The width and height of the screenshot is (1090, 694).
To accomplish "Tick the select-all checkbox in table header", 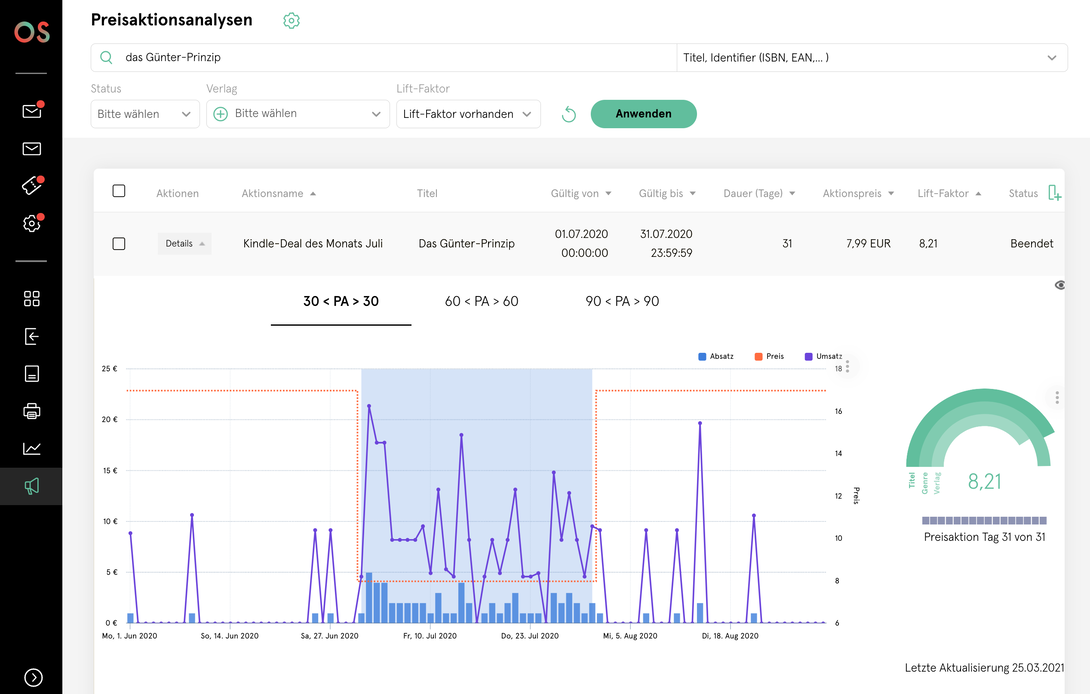I will pyautogui.click(x=119, y=191).
